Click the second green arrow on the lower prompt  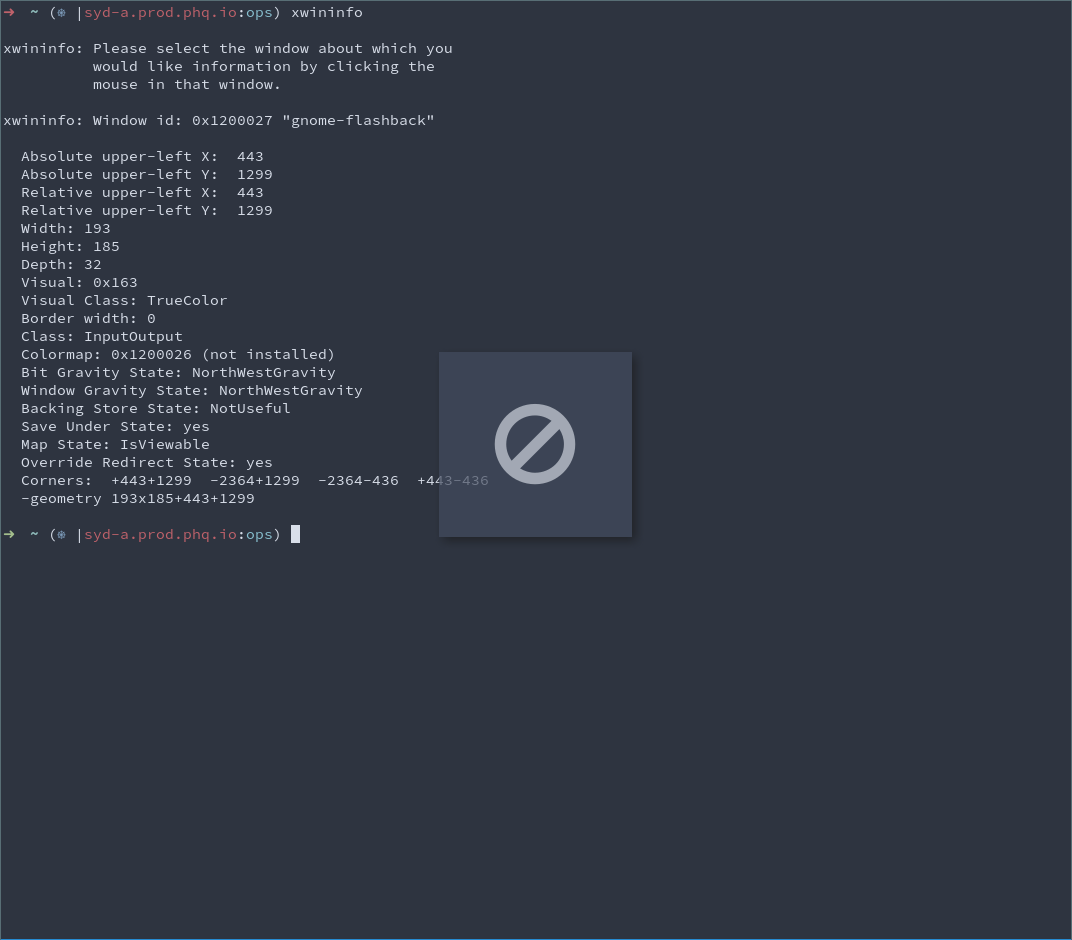(9, 534)
